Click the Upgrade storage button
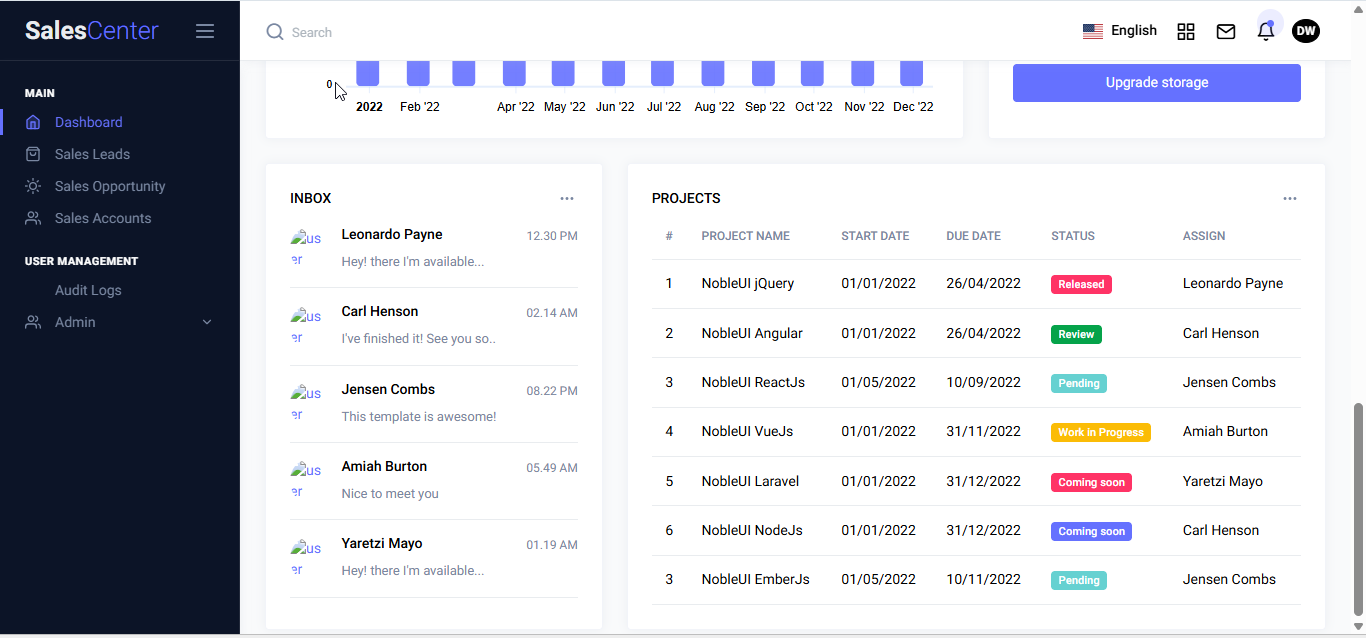 click(1156, 83)
